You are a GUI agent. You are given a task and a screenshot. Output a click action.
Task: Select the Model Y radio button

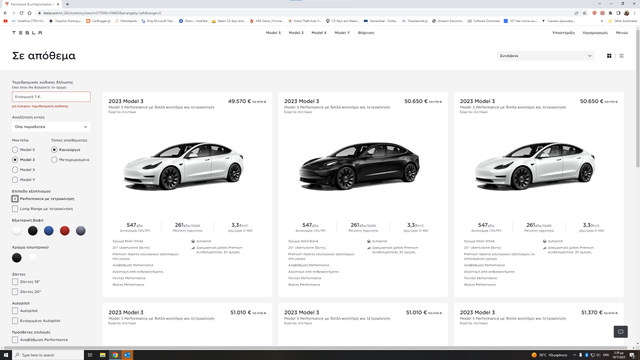(15, 180)
